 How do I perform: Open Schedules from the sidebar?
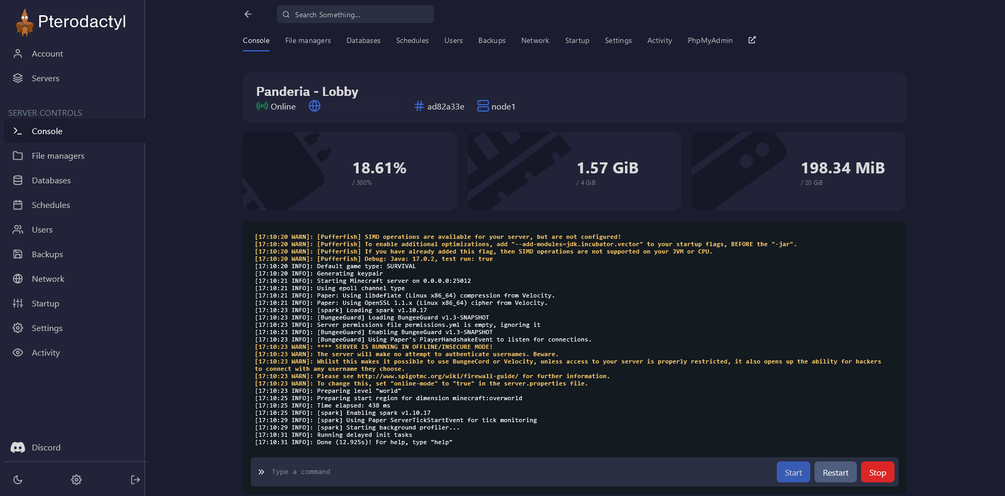[x=51, y=205]
